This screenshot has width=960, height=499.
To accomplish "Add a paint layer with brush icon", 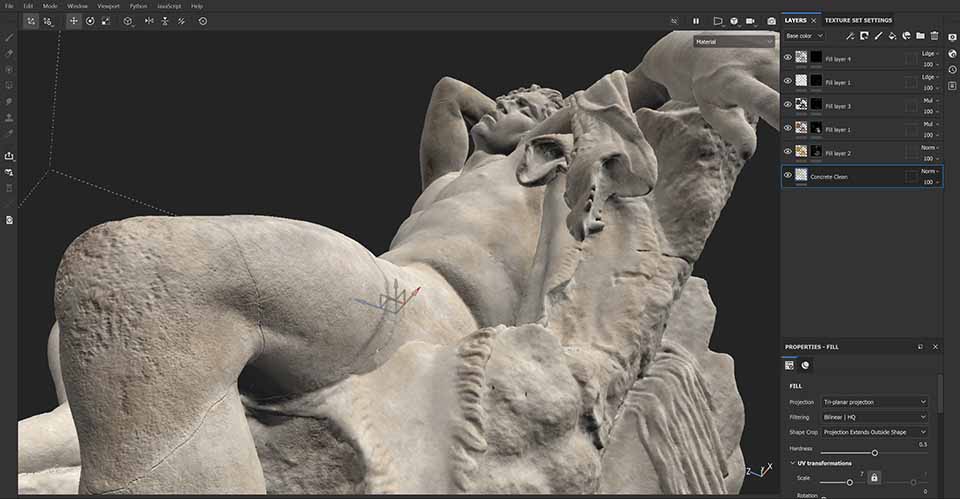I will [x=878, y=36].
